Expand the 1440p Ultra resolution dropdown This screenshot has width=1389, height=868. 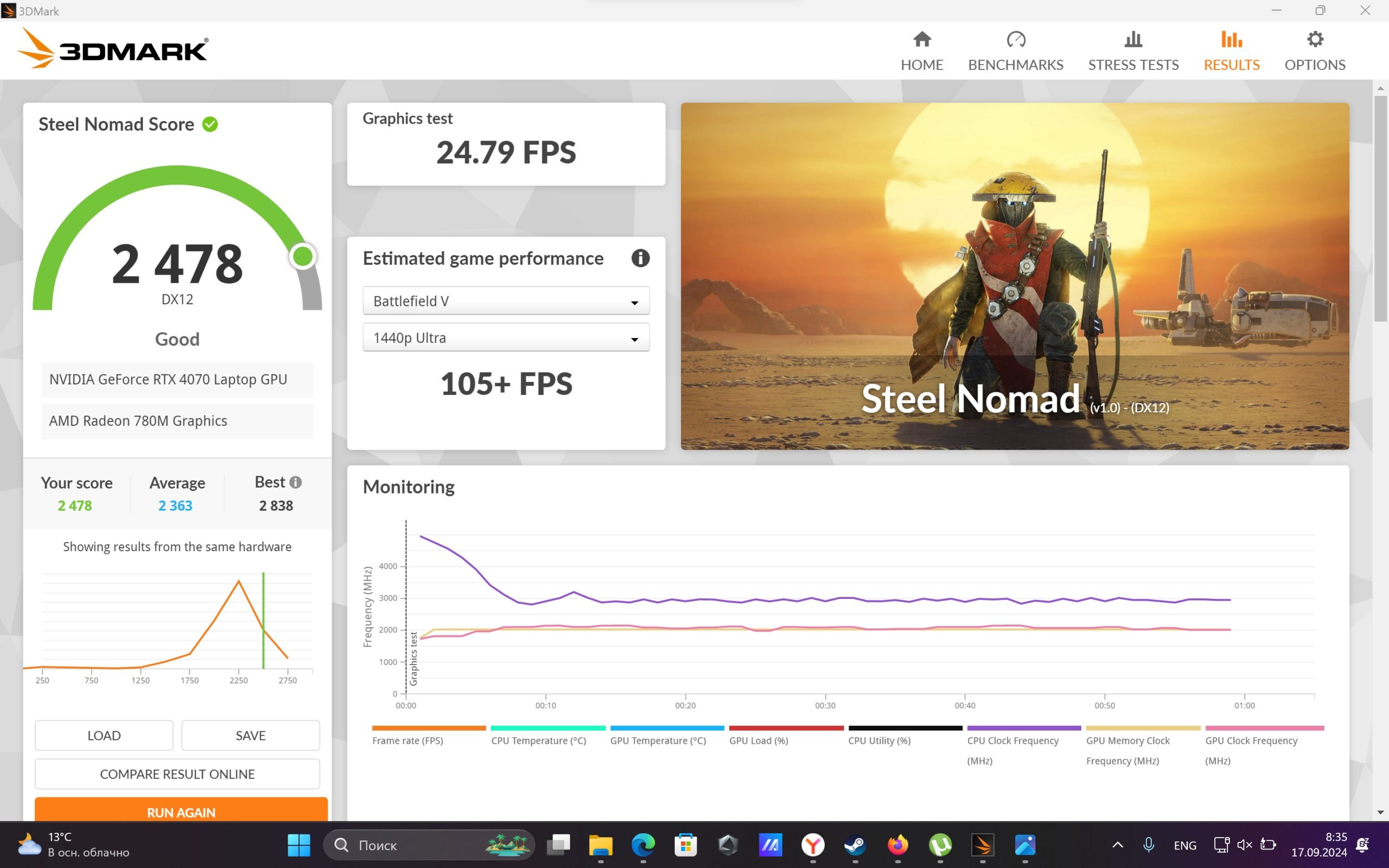click(x=506, y=337)
